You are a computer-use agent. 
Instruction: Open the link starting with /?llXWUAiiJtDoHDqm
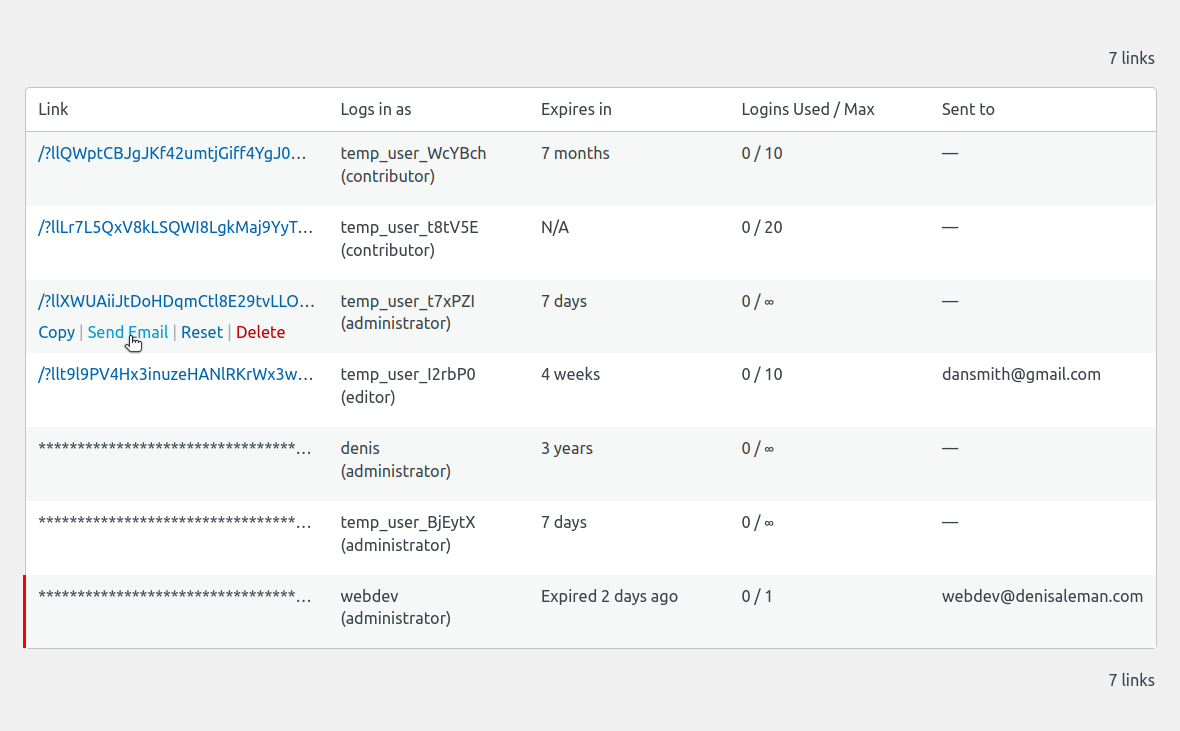[x=176, y=301]
